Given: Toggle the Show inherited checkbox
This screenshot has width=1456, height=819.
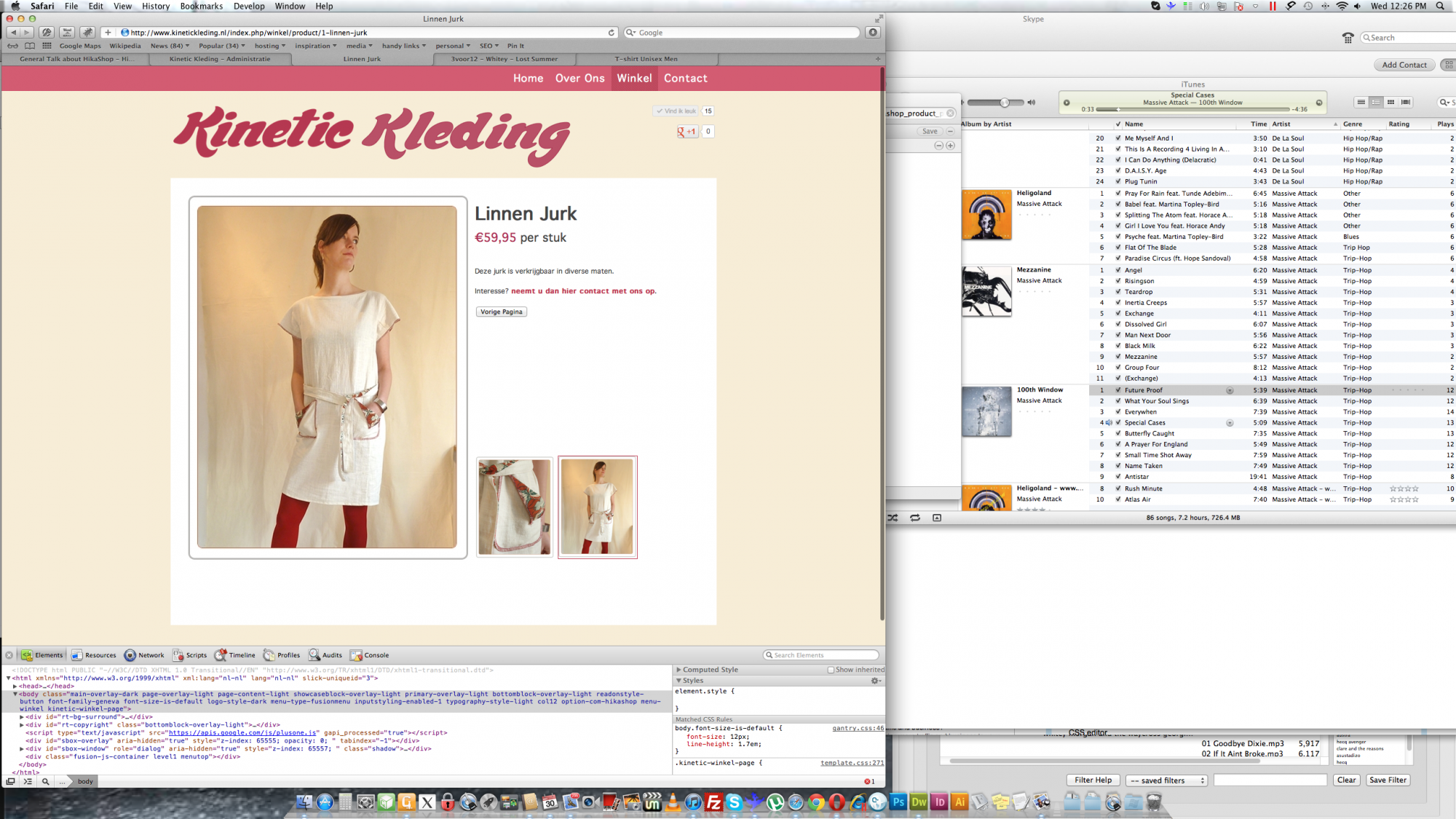Looking at the screenshot, I should pyautogui.click(x=831, y=670).
